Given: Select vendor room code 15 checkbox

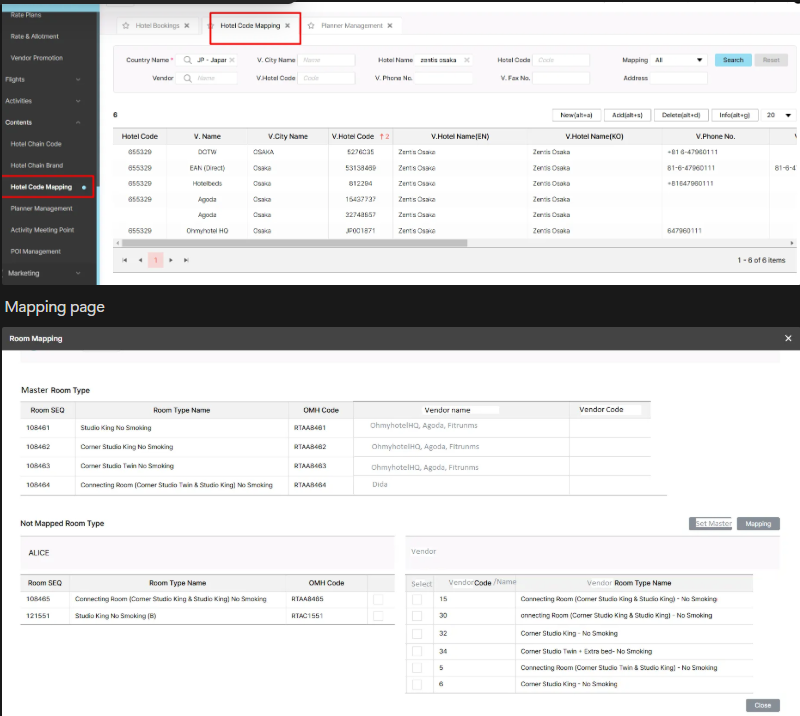Looking at the screenshot, I should point(417,598).
